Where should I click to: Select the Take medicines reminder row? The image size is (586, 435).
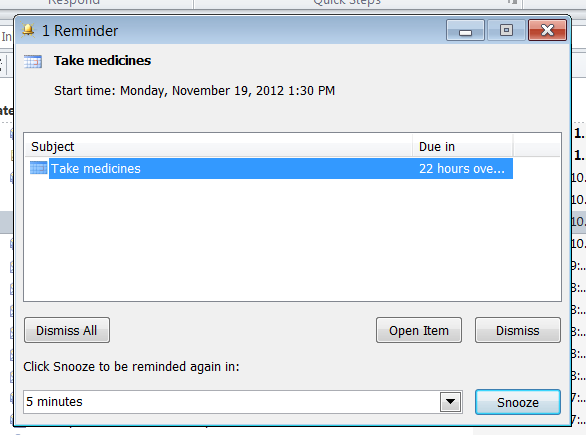269,169
